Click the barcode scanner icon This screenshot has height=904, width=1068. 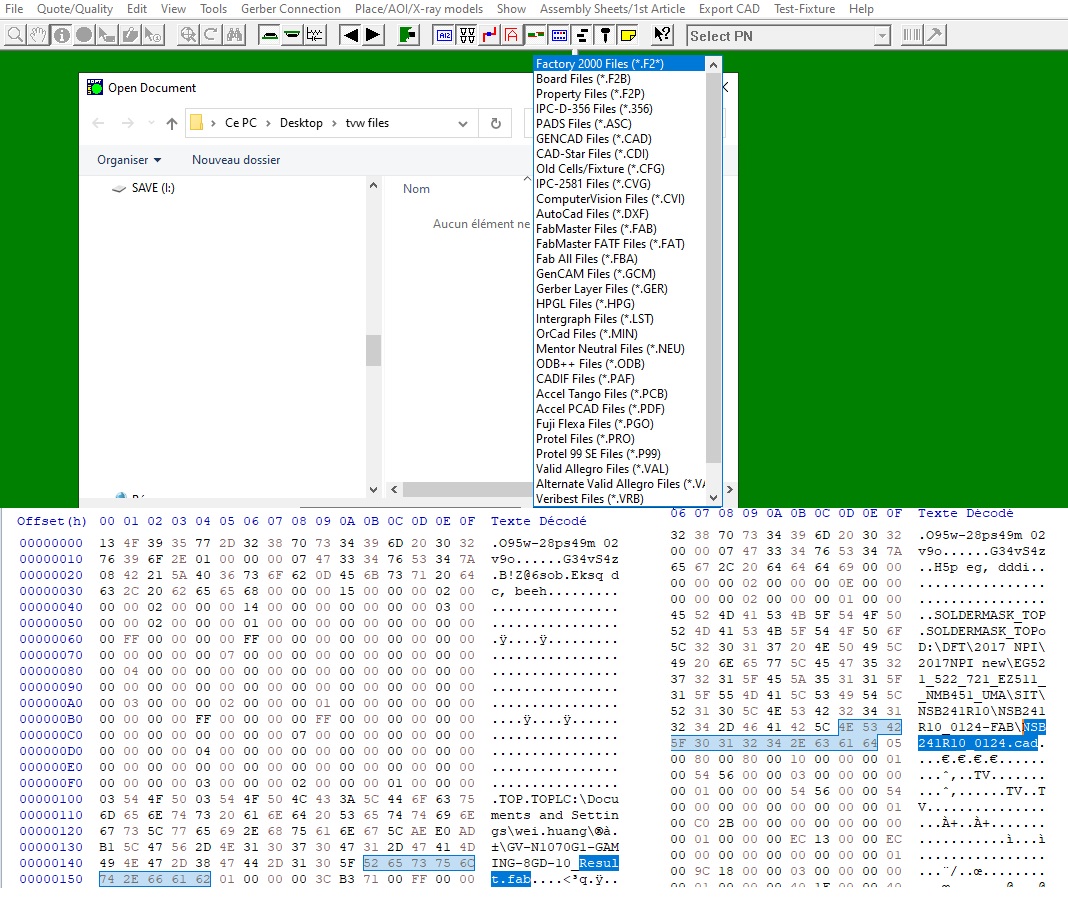click(911, 35)
